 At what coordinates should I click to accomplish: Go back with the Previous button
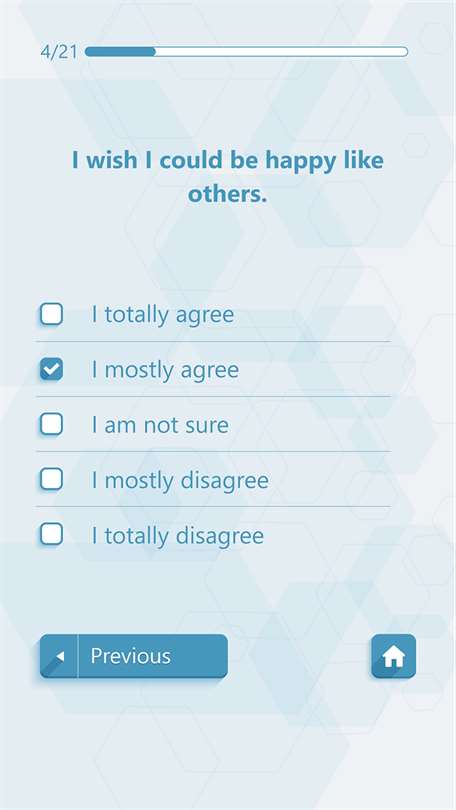point(134,656)
